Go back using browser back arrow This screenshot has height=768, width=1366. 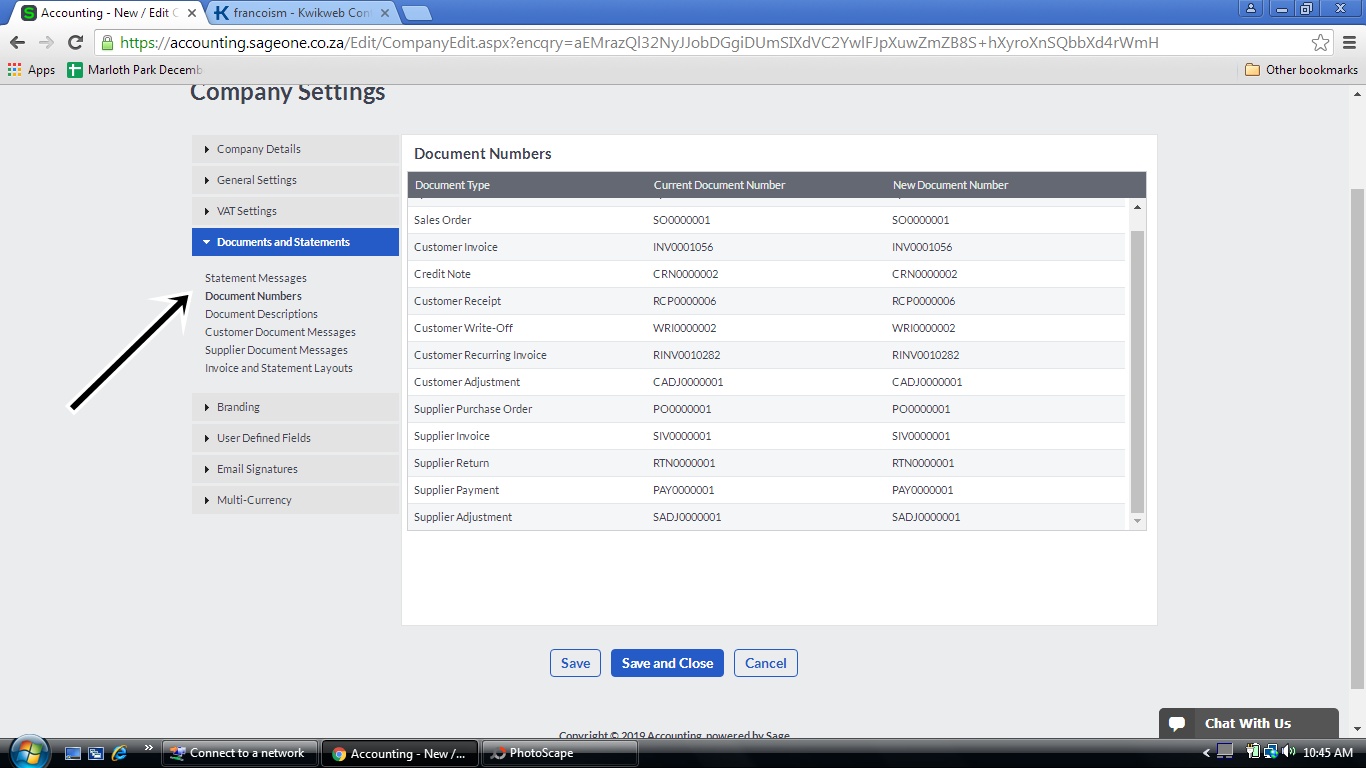17,42
